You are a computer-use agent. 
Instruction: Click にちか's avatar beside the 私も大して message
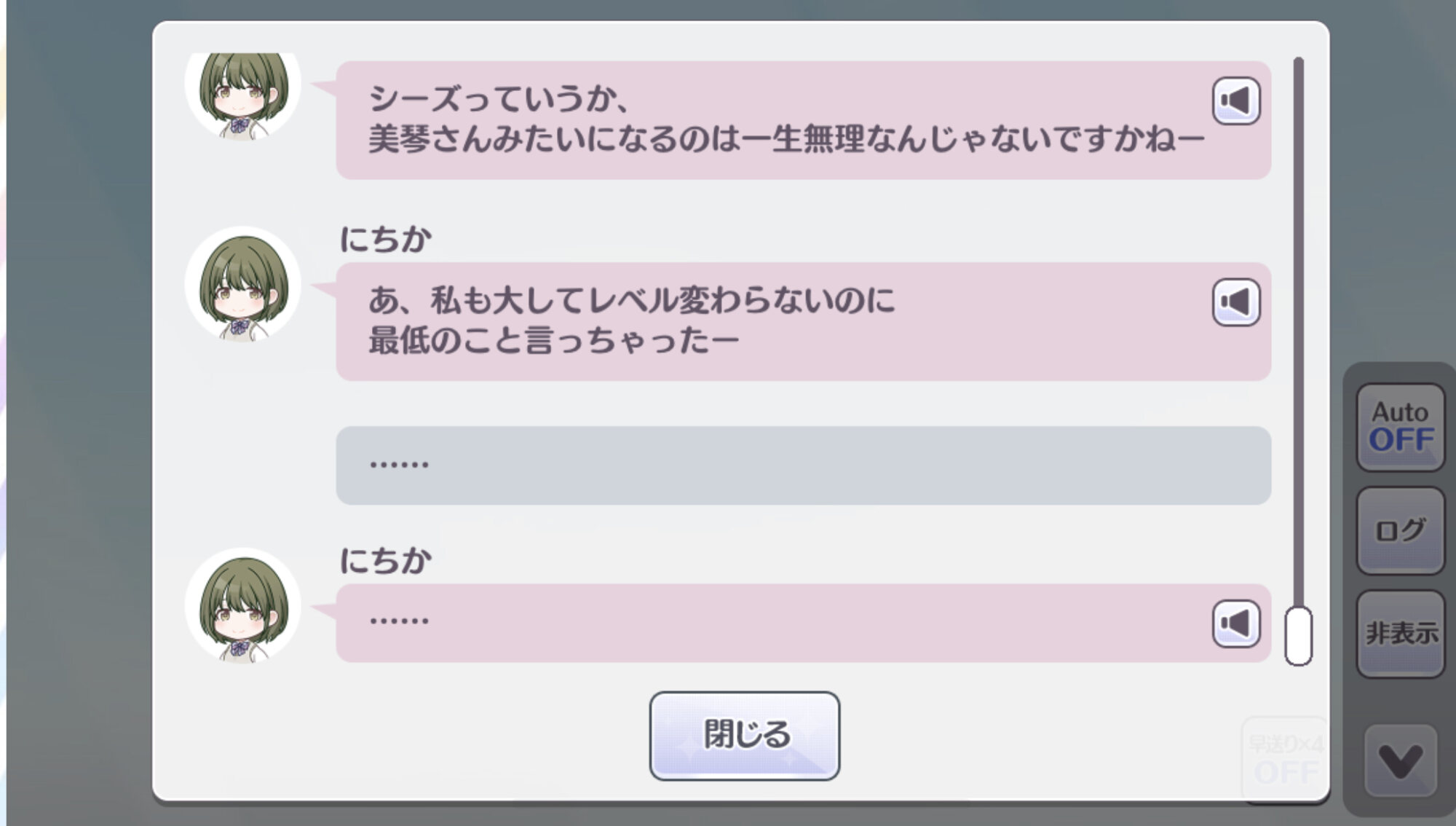pyautogui.click(x=242, y=284)
